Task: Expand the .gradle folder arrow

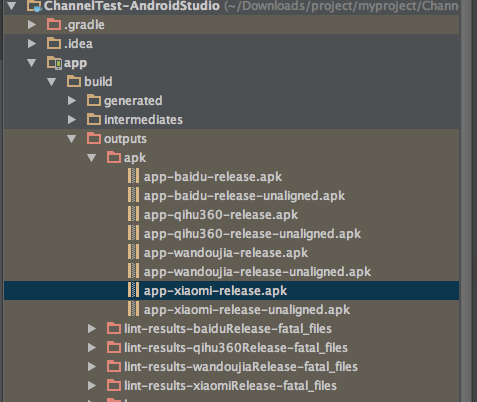Action: point(32,24)
